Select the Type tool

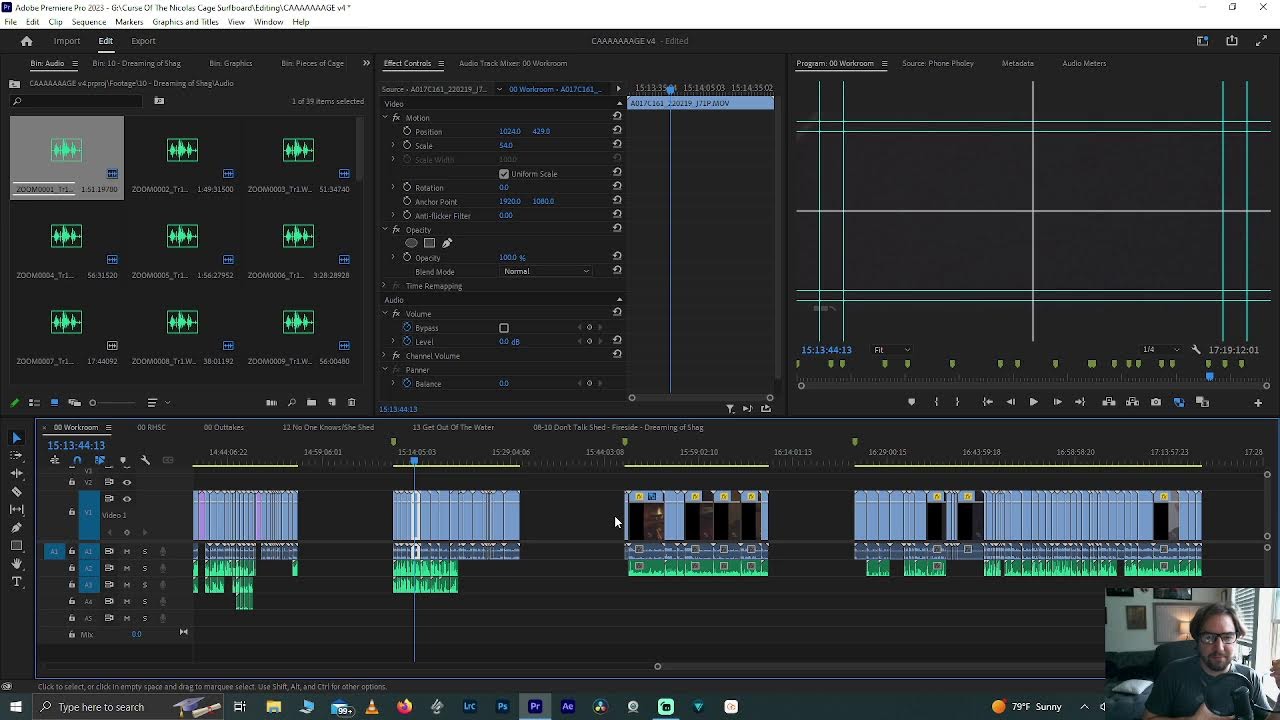(16, 582)
